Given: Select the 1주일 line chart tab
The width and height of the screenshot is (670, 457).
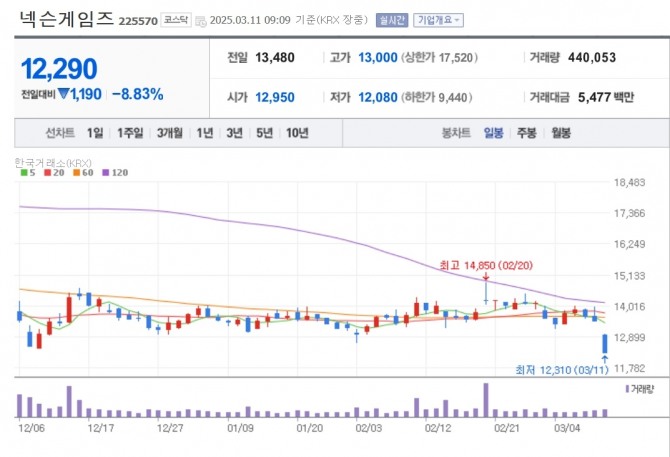Looking at the screenshot, I should coord(130,133).
